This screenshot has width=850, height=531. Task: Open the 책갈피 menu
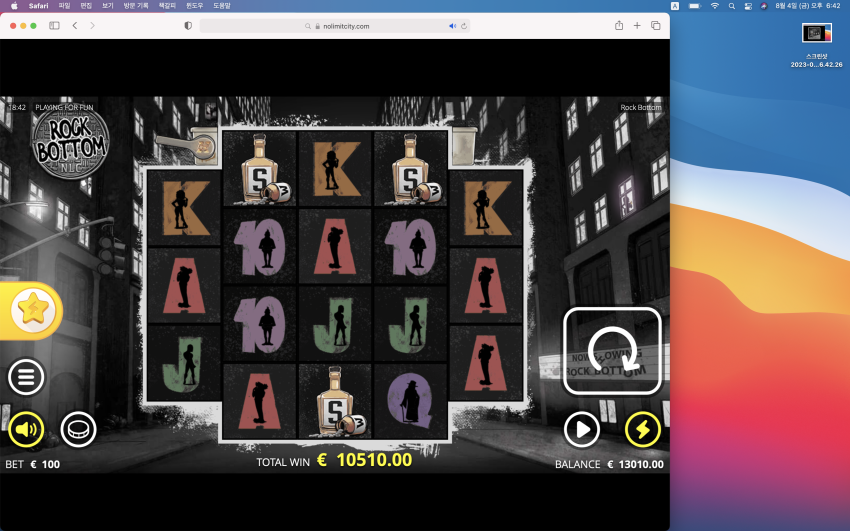(167, 5)
